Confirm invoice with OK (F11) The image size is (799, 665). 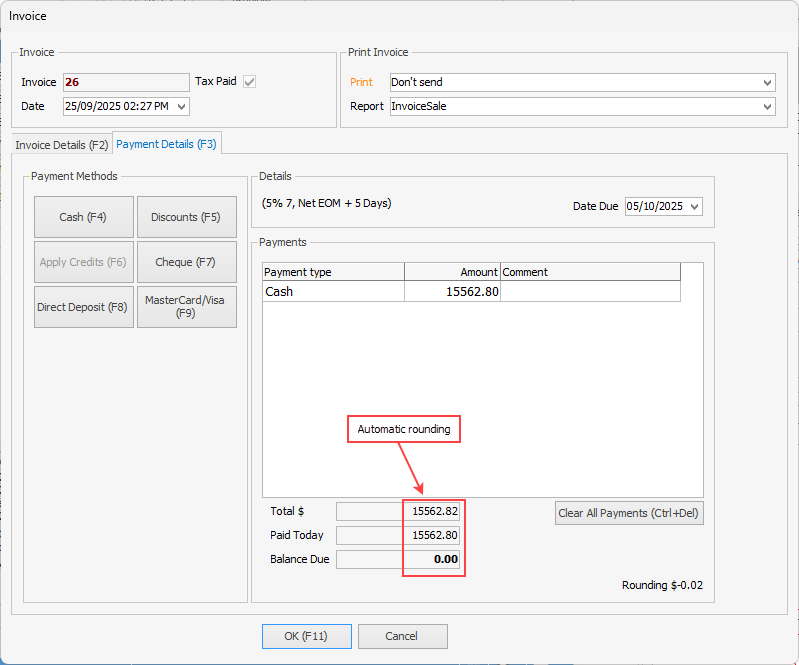pos(307,636)
